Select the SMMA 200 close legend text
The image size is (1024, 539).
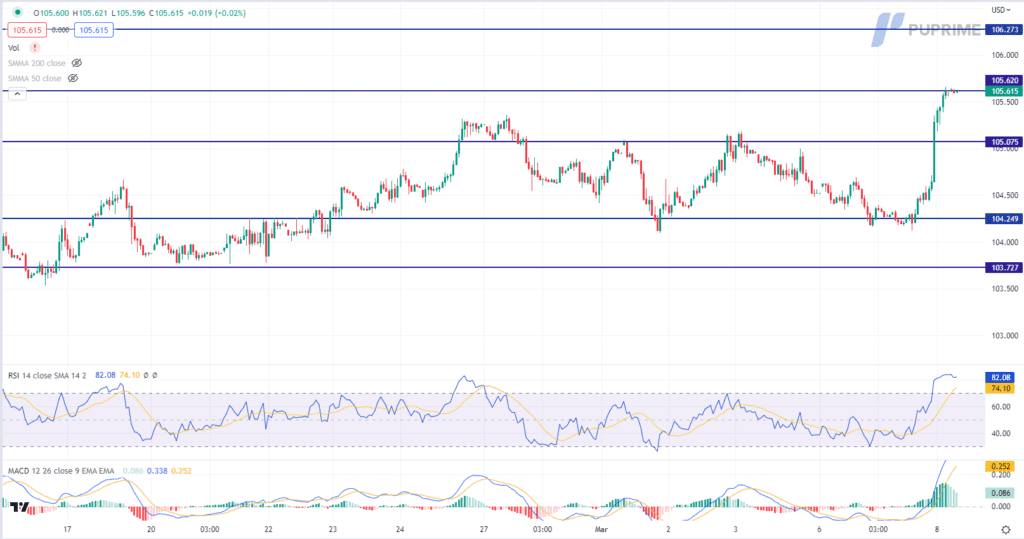(37, 63)
